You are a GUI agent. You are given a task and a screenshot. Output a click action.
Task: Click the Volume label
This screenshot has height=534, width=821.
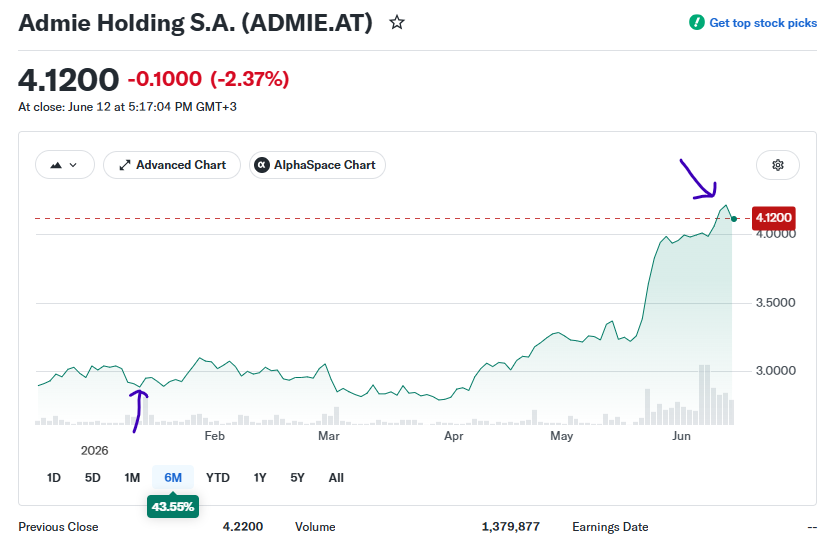(315, 527)
